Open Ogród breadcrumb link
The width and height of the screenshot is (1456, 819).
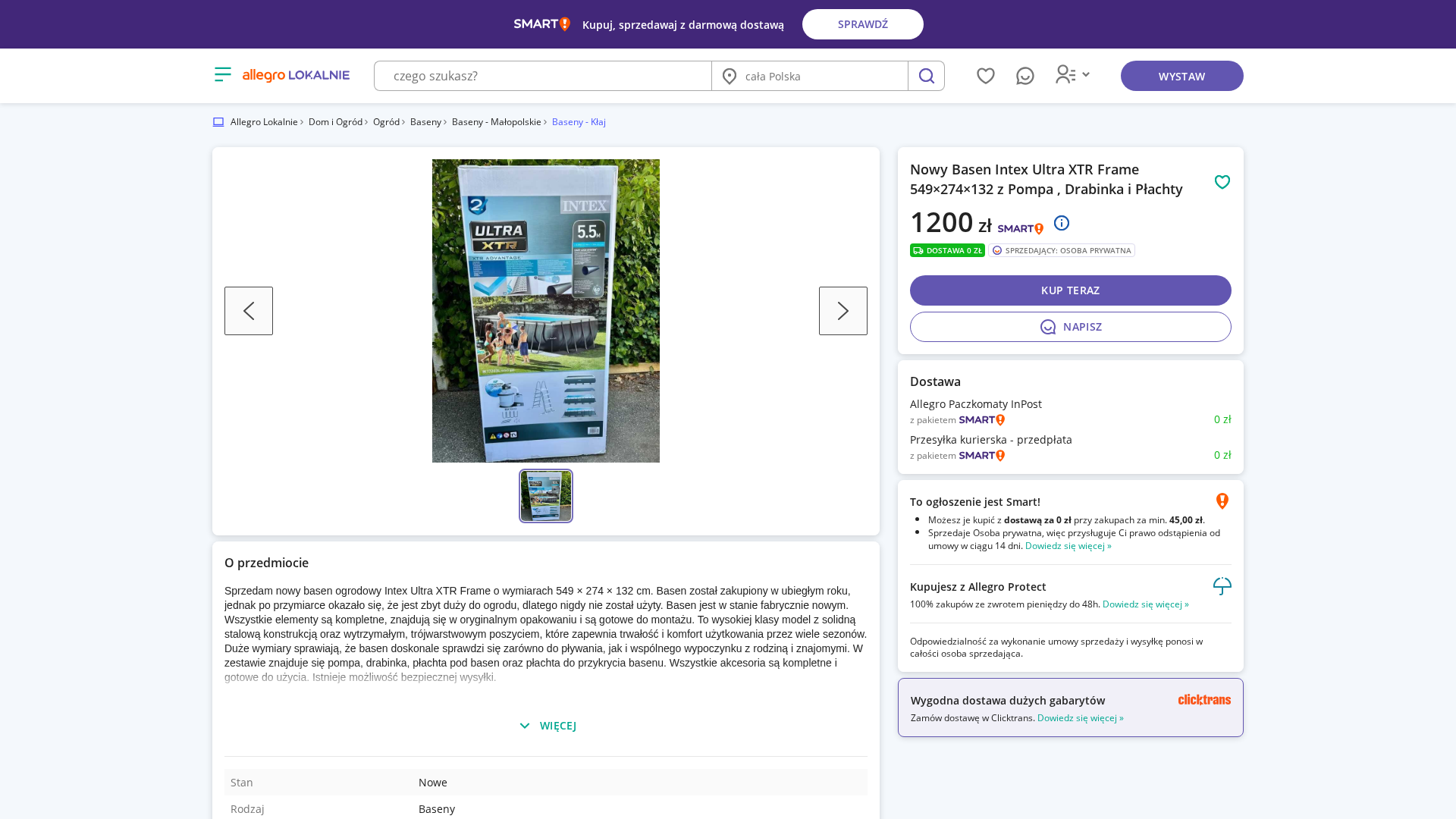[386, 122]
